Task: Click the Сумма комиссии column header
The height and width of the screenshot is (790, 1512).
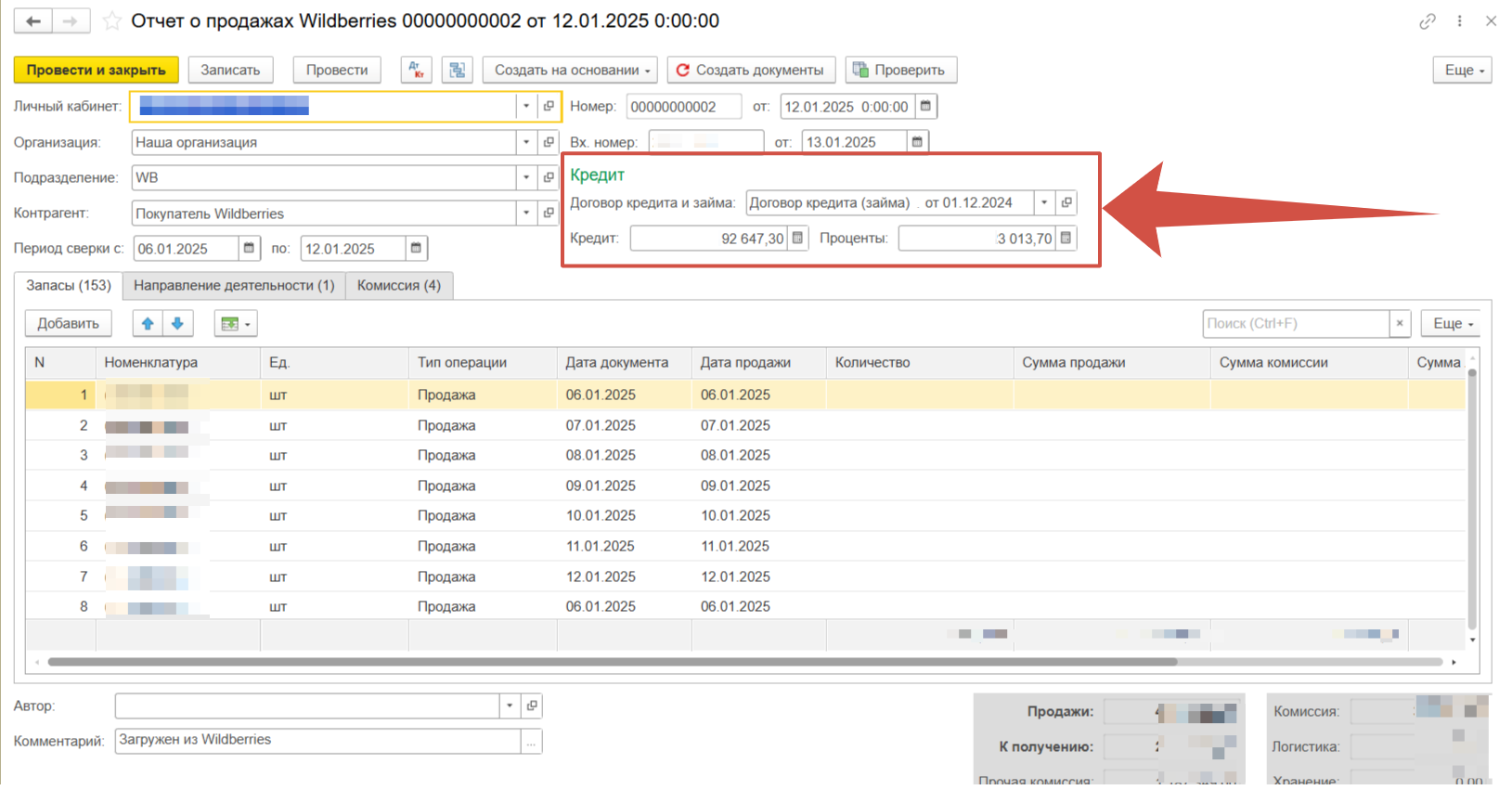Action: point(1309,362)
